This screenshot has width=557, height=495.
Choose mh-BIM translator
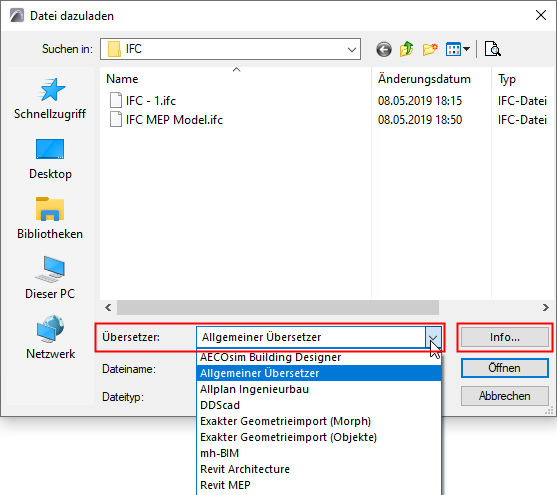tap(319, 453)
